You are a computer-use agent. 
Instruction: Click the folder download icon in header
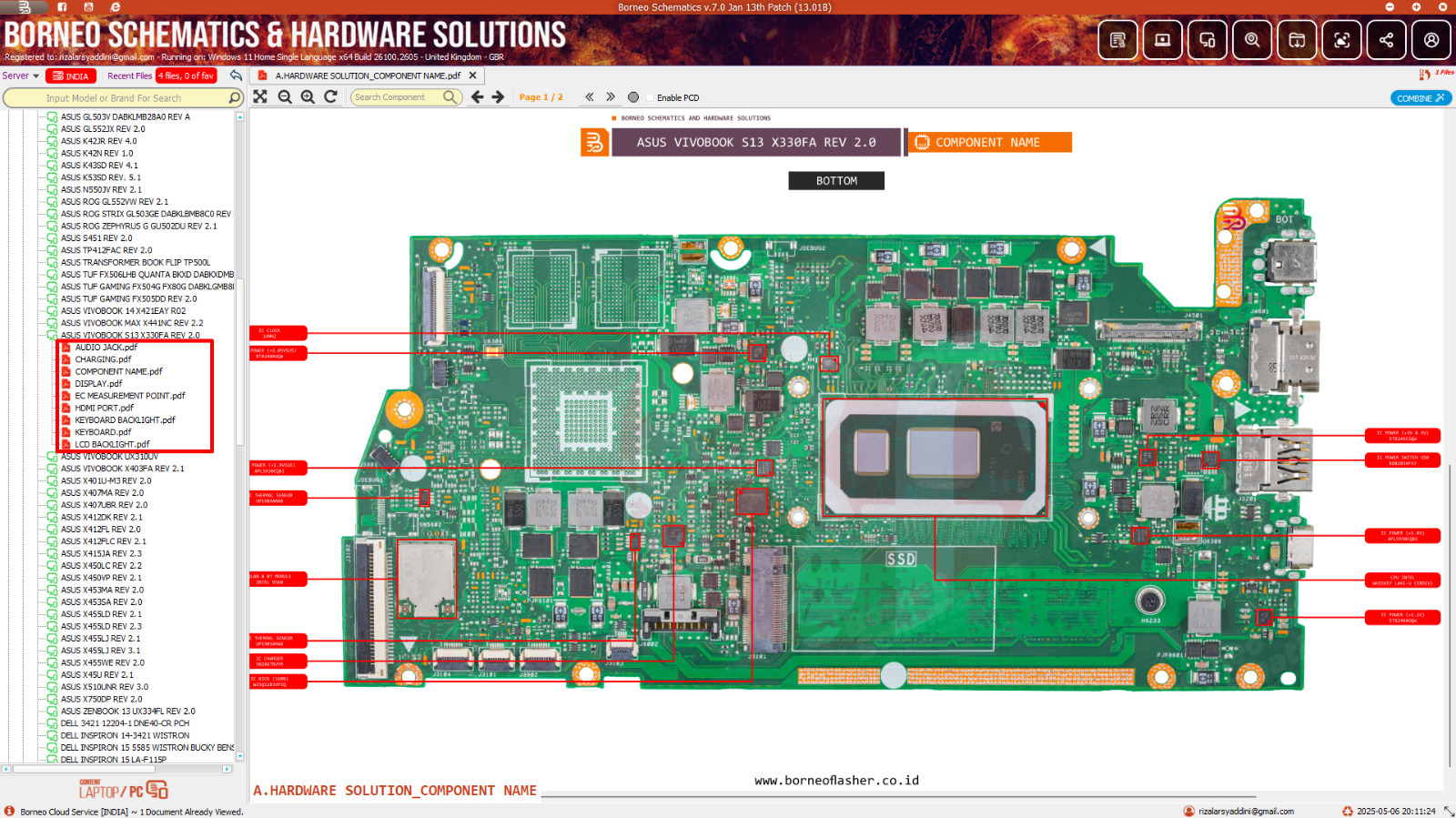coord(1297,40)
